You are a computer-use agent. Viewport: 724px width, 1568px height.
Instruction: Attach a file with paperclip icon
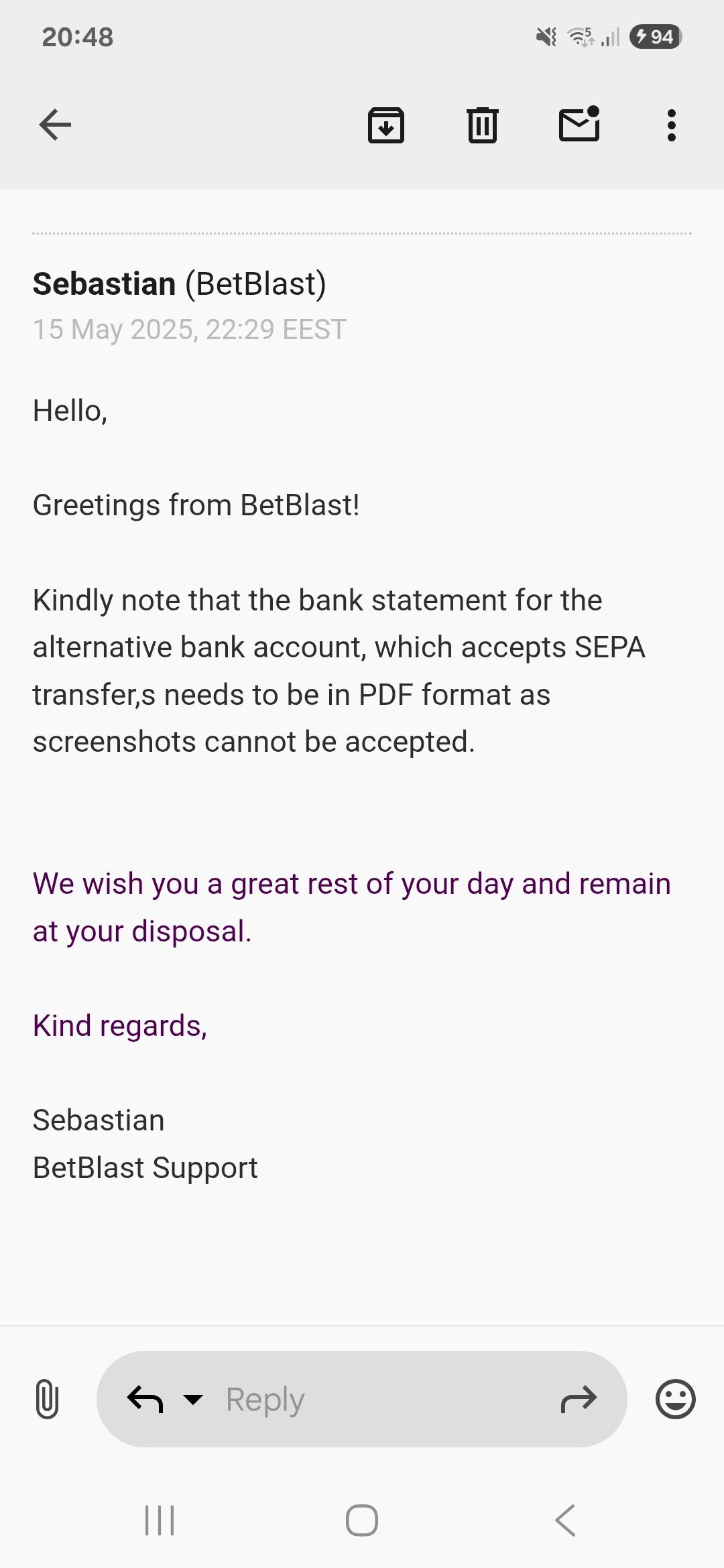[46, 1399]
